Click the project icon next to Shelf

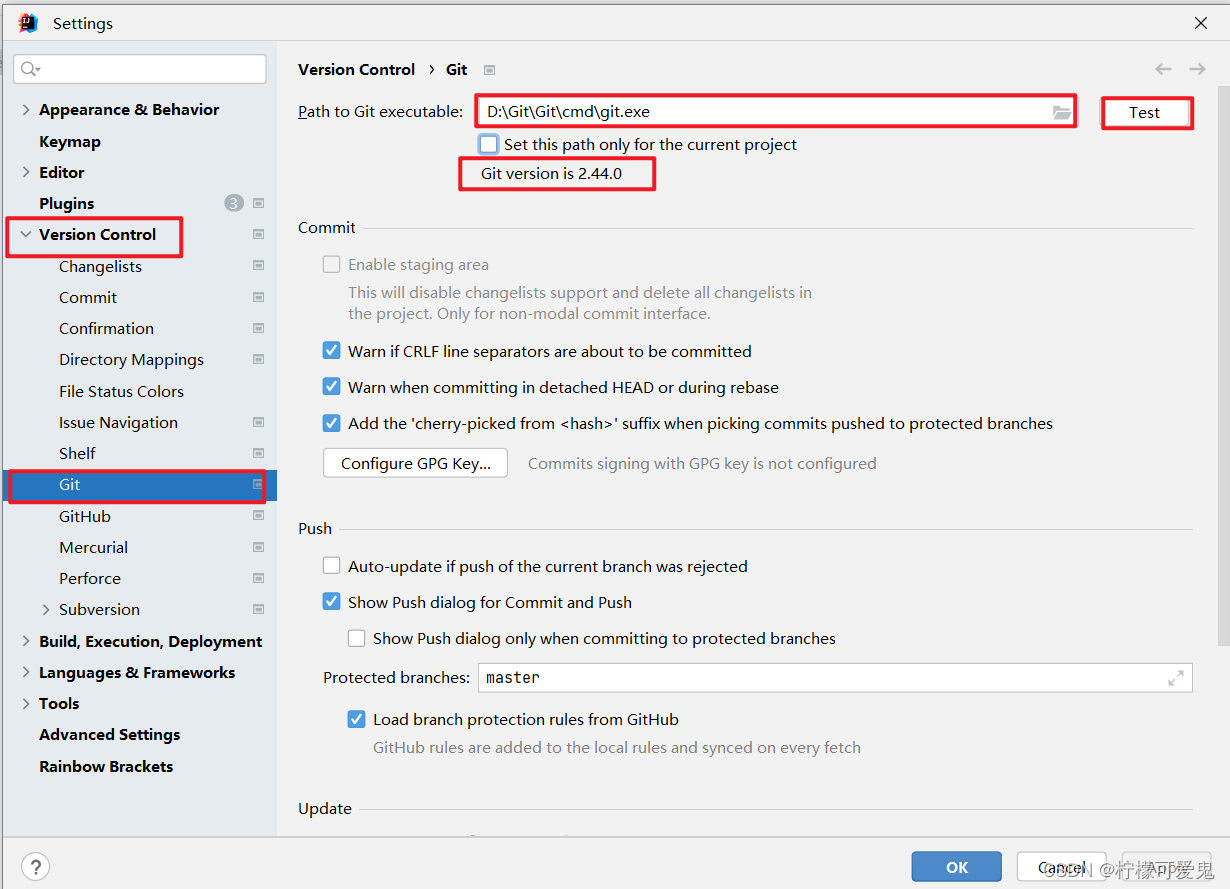(258, 453)
